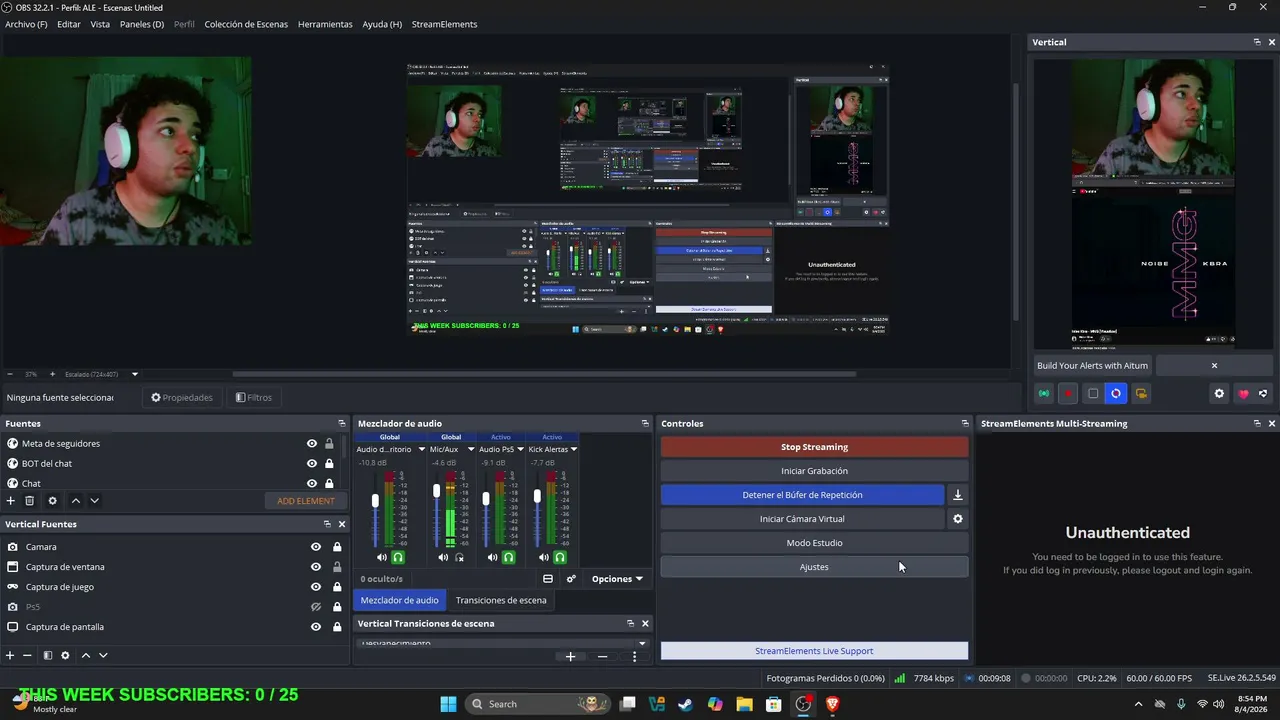Open the Archivo (F) menu
1280x720 pixels.
pyautogui.click(x=26, y=24)
